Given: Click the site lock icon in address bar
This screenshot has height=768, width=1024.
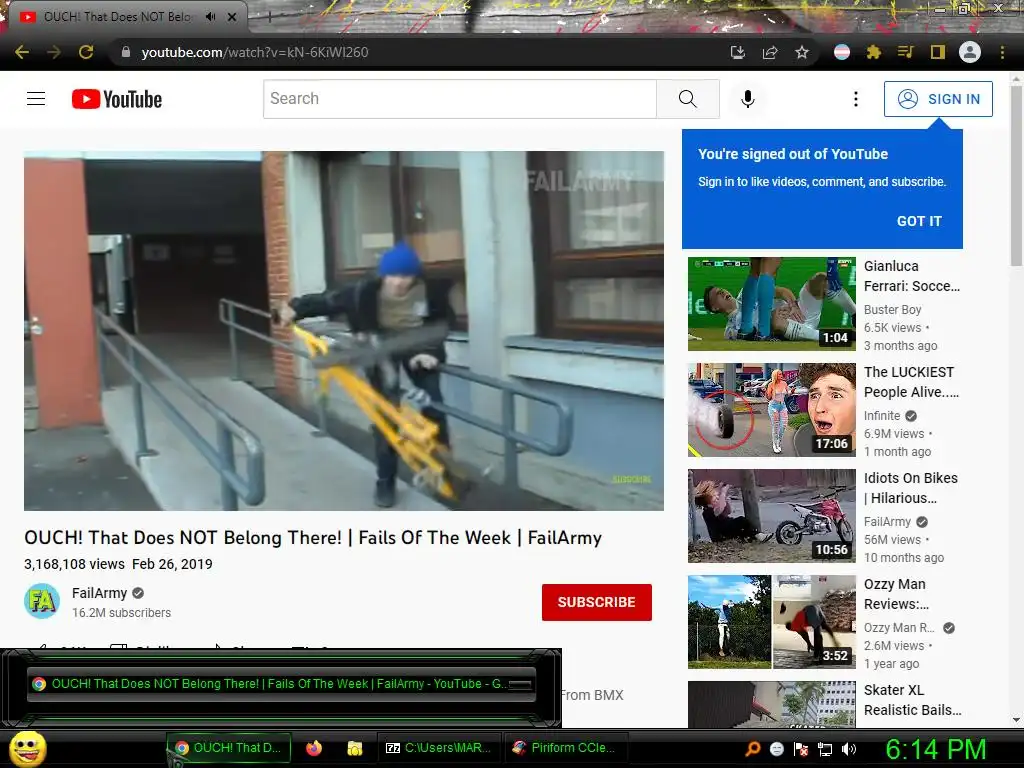Looking at the screenshot, I should tap(126, 52).
